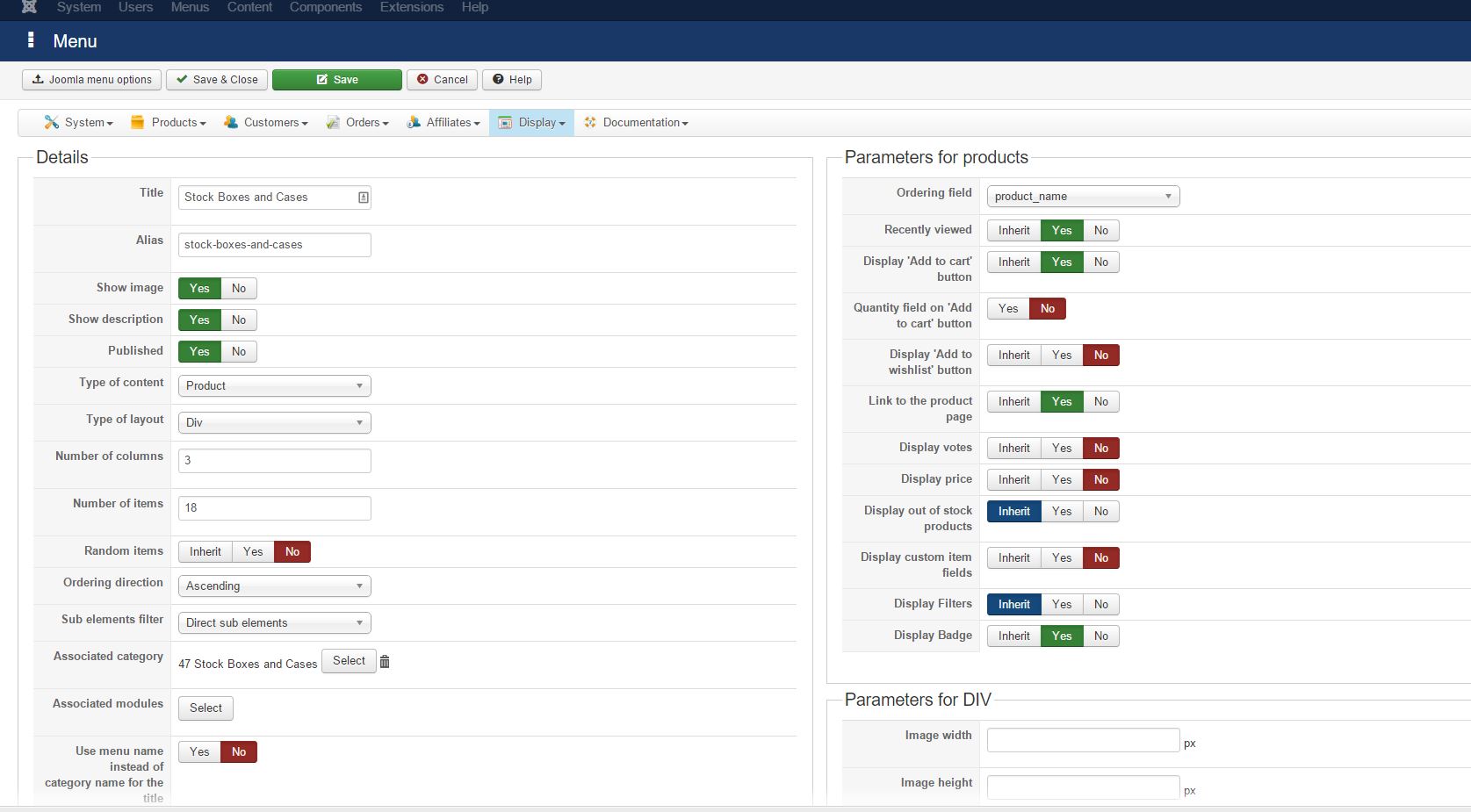1471x812 pixels.
Task: Set Recently viewed to No
Action: coord(1101,230)
